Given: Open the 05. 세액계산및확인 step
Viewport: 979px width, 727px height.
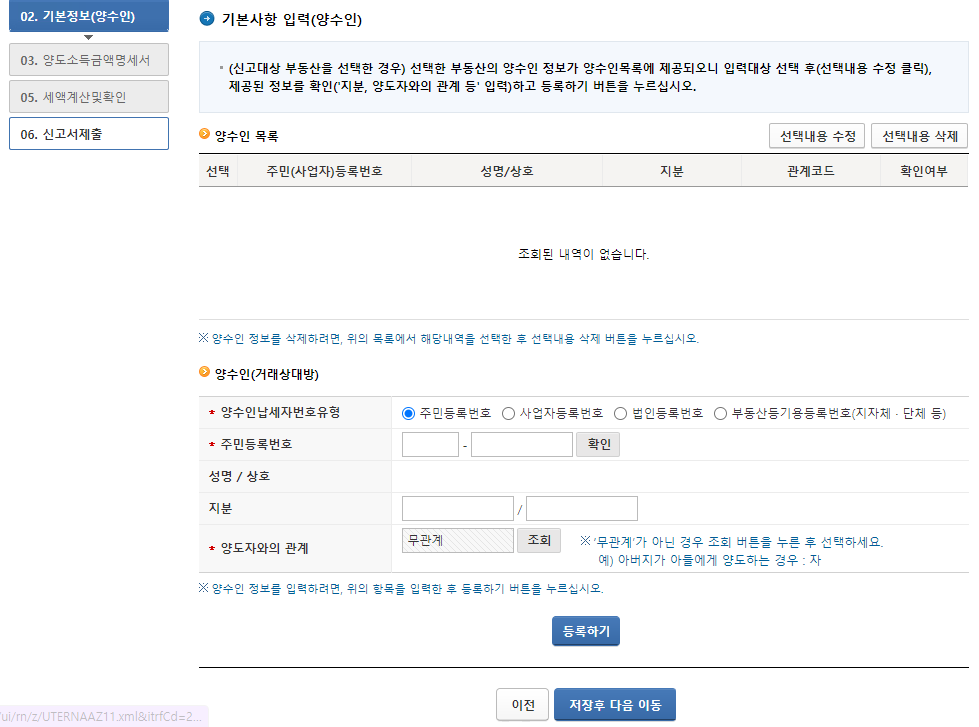Looking at the screenshot, I should (x=88, y=96).
